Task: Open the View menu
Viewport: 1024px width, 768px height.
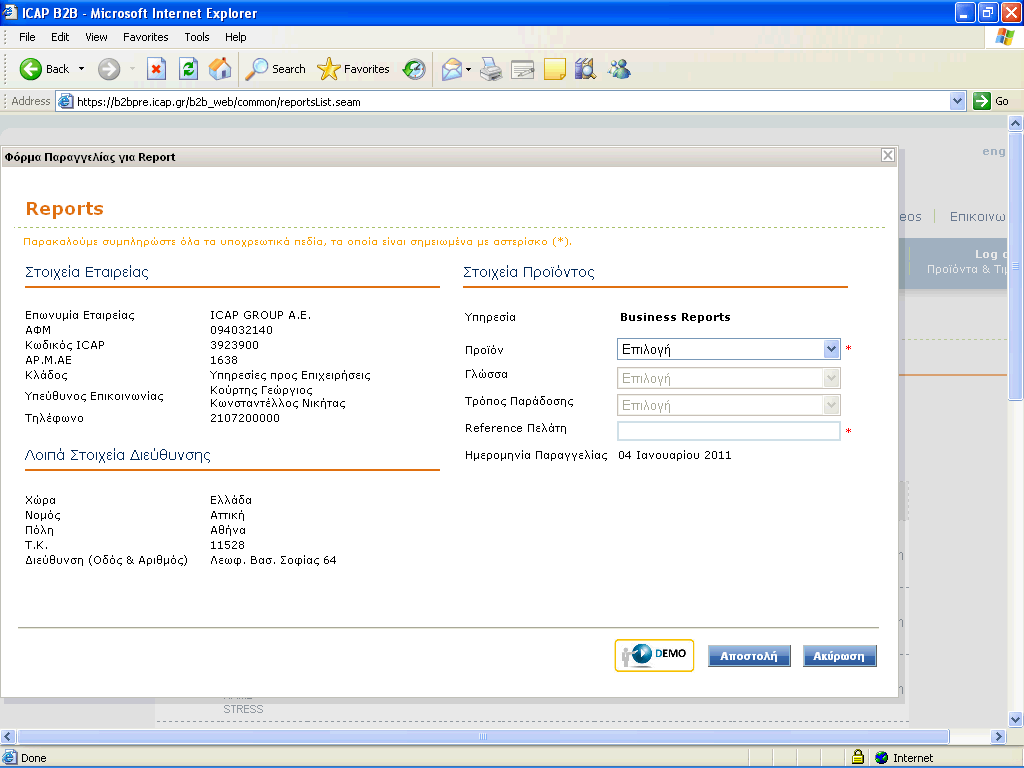Action: (x=97, y=37)
